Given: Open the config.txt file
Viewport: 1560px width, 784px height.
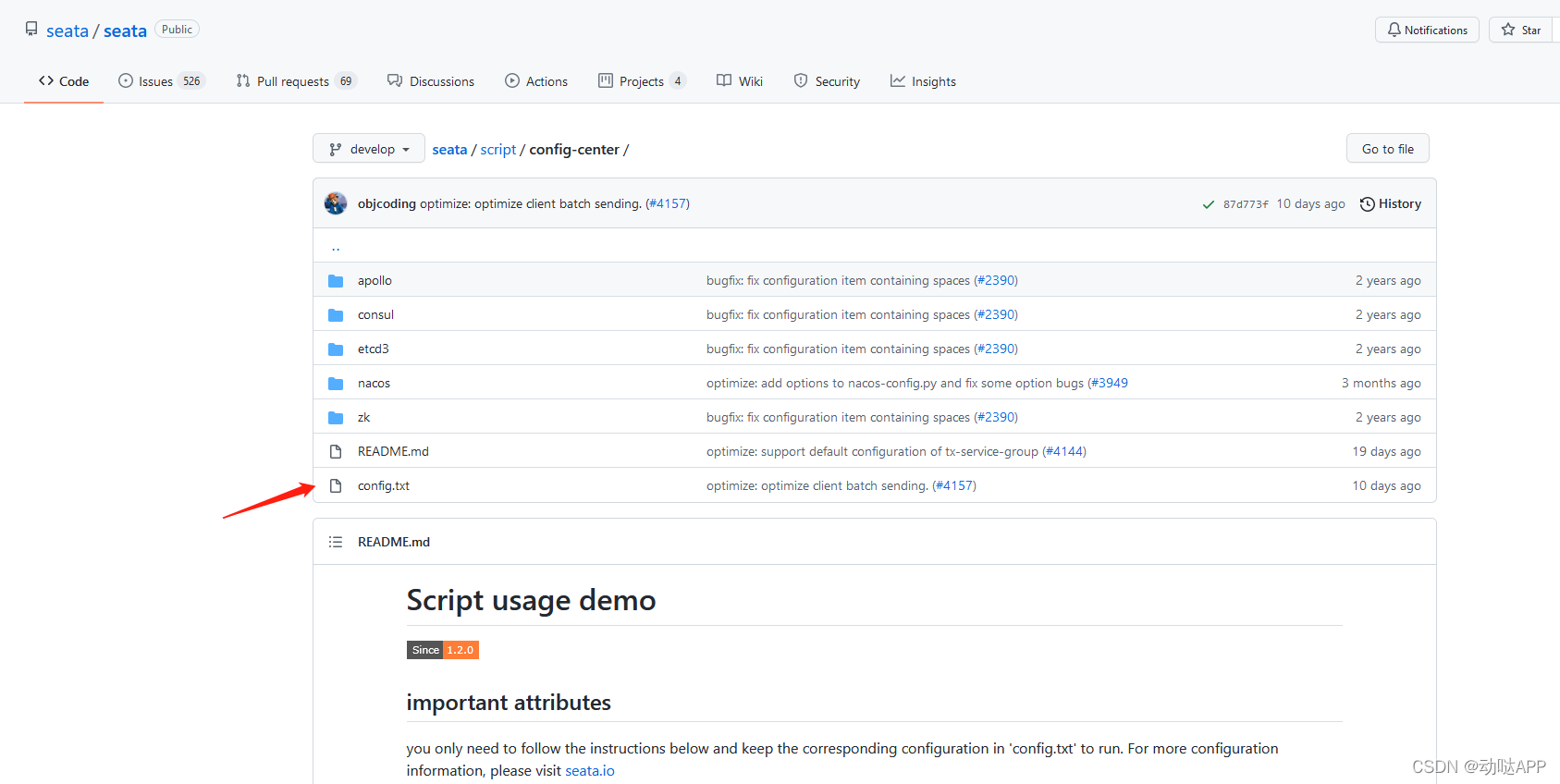Looking at the screenshot, I should (x=384, y=485).
